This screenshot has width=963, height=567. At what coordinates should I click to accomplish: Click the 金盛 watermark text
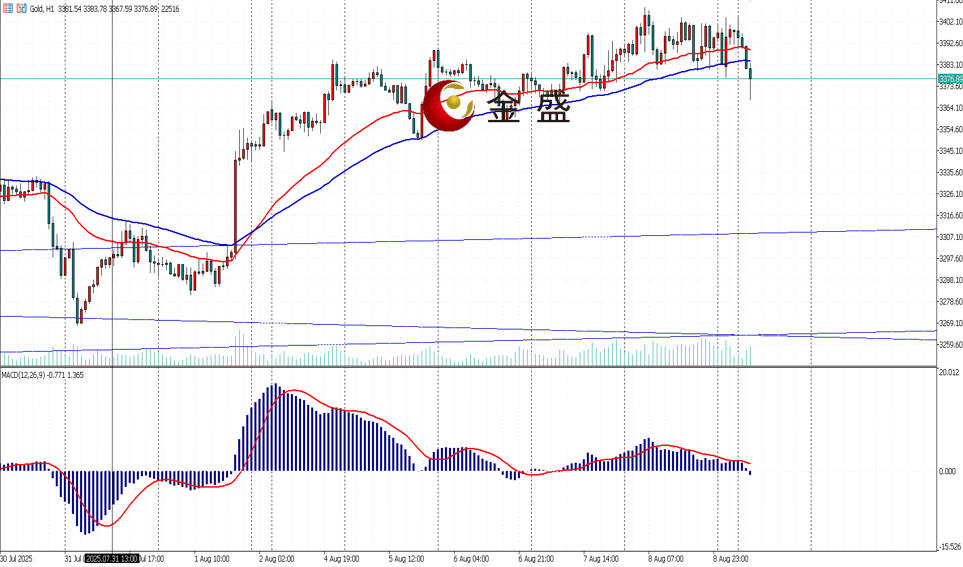point(528,108)
